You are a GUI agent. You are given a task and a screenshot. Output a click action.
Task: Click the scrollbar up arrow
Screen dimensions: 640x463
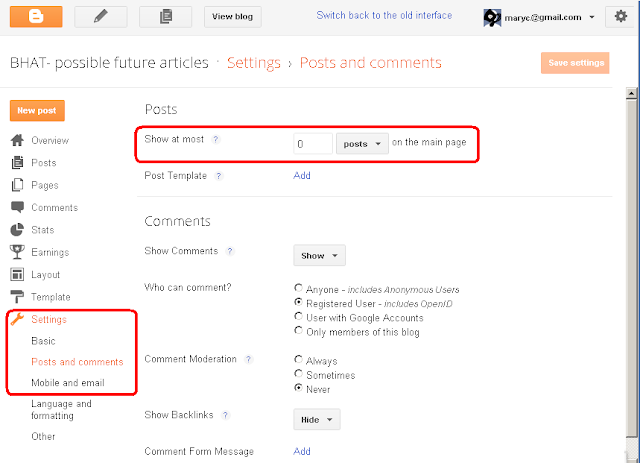631,93
